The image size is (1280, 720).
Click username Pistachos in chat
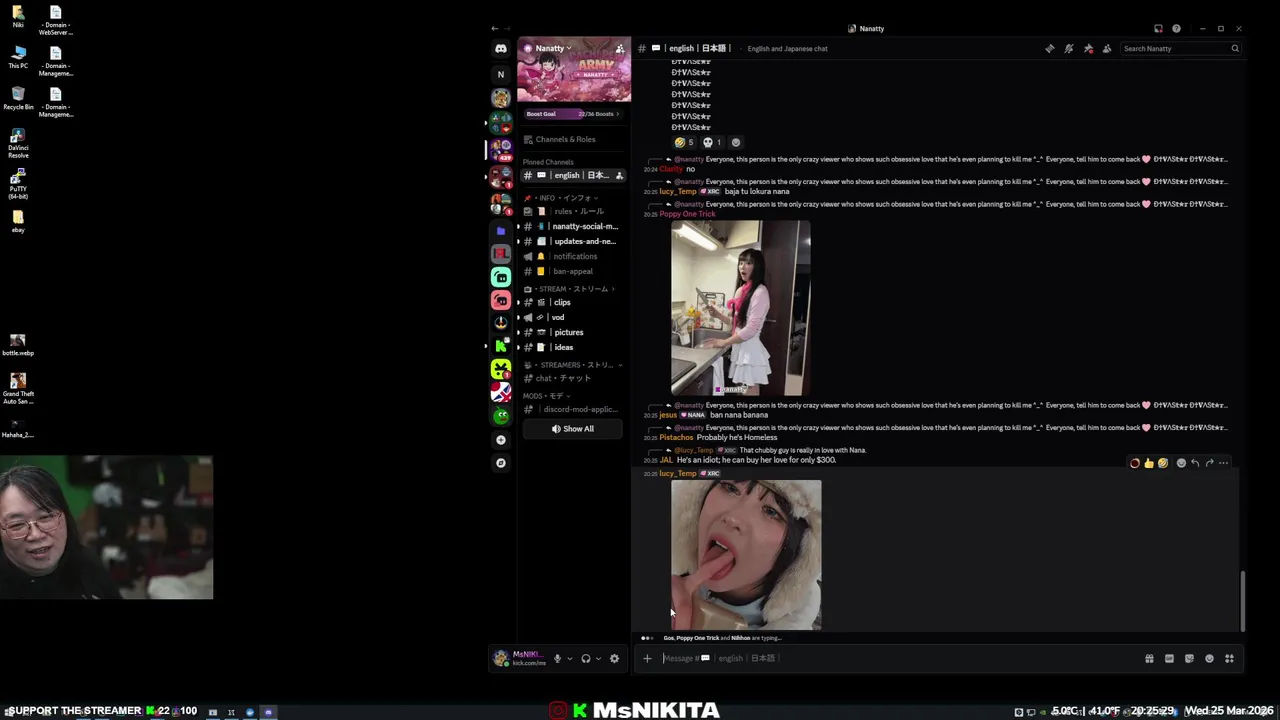click(676, 437)
